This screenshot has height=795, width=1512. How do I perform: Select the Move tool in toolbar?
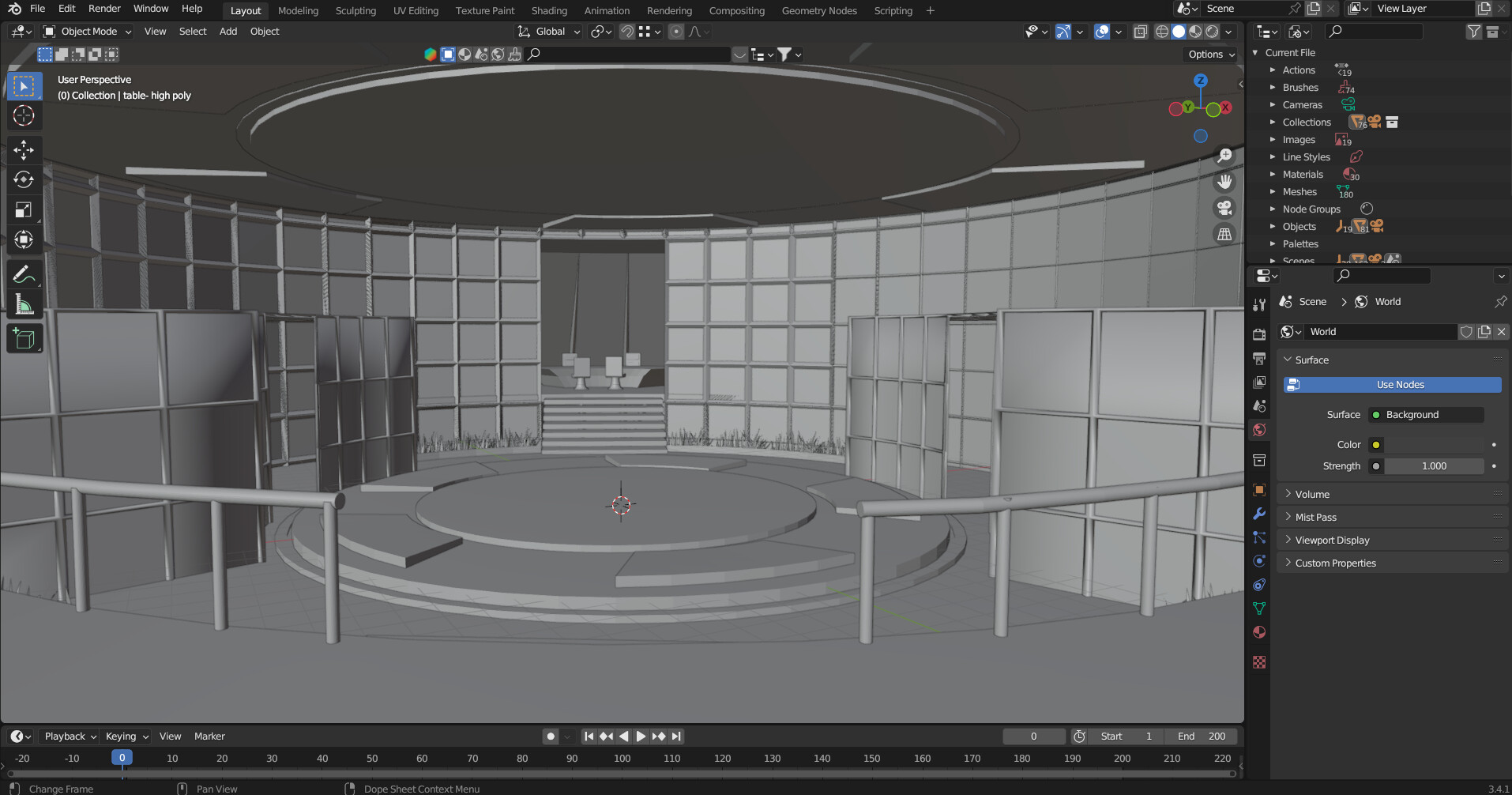click(24, 149)
